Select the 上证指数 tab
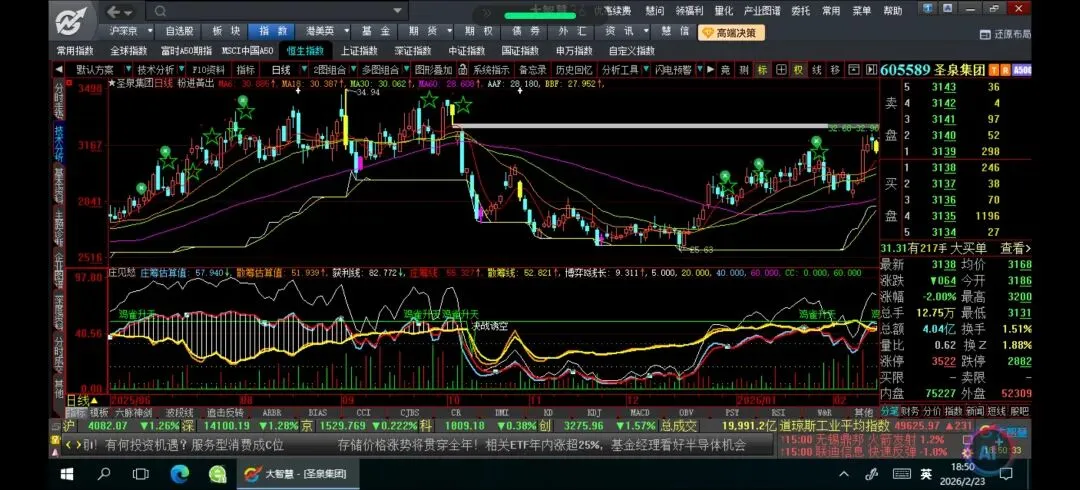The height and width of the screenshot is (490, 1080). [359, 50]
